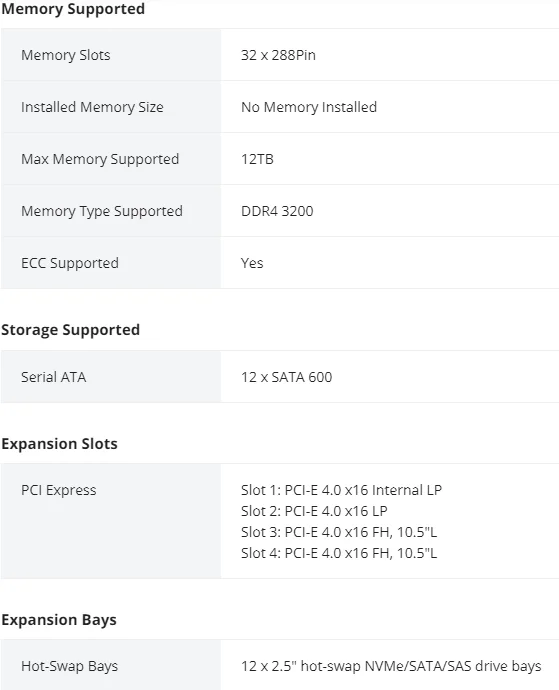Select the Serial ATA label

pos(54,377)
